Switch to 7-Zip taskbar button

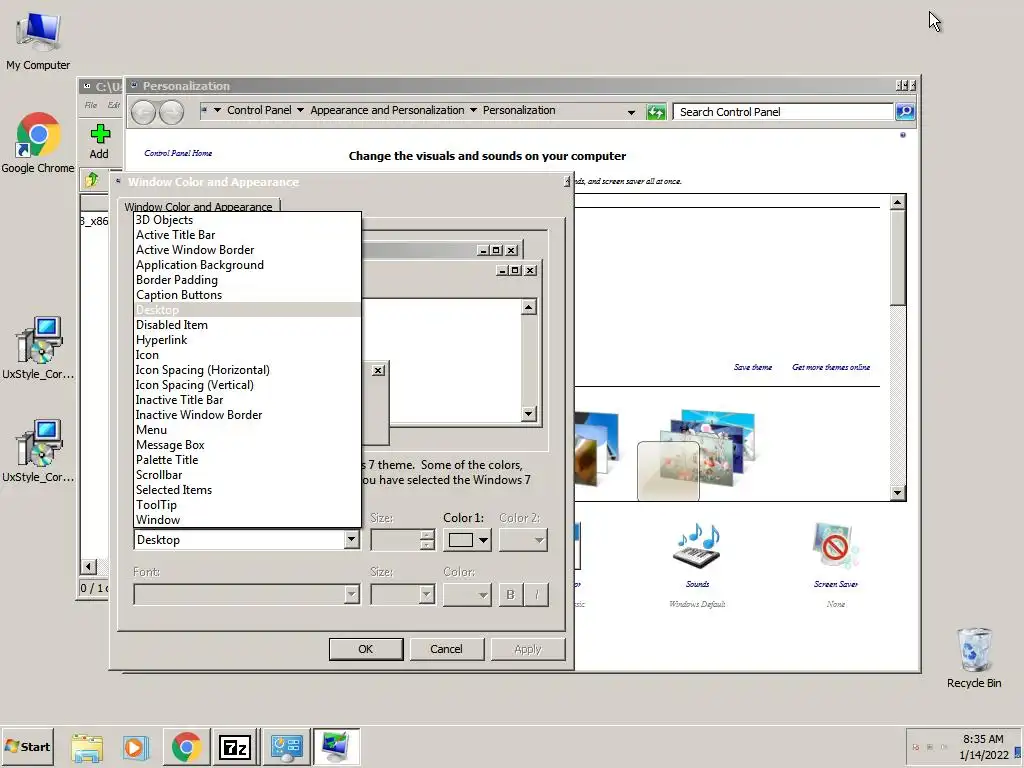[x=235, y=746]
